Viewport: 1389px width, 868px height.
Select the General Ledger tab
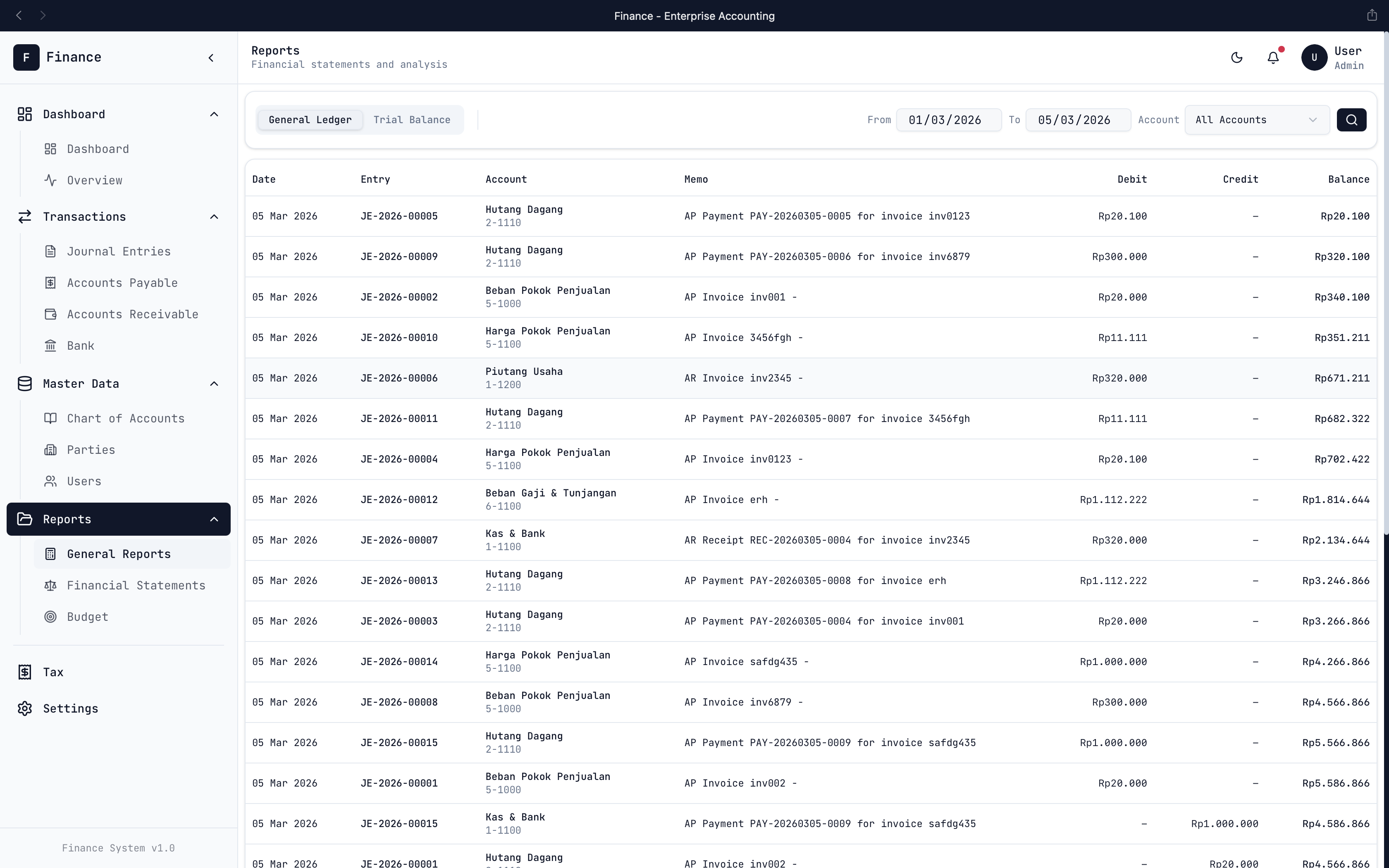(310, 120)
